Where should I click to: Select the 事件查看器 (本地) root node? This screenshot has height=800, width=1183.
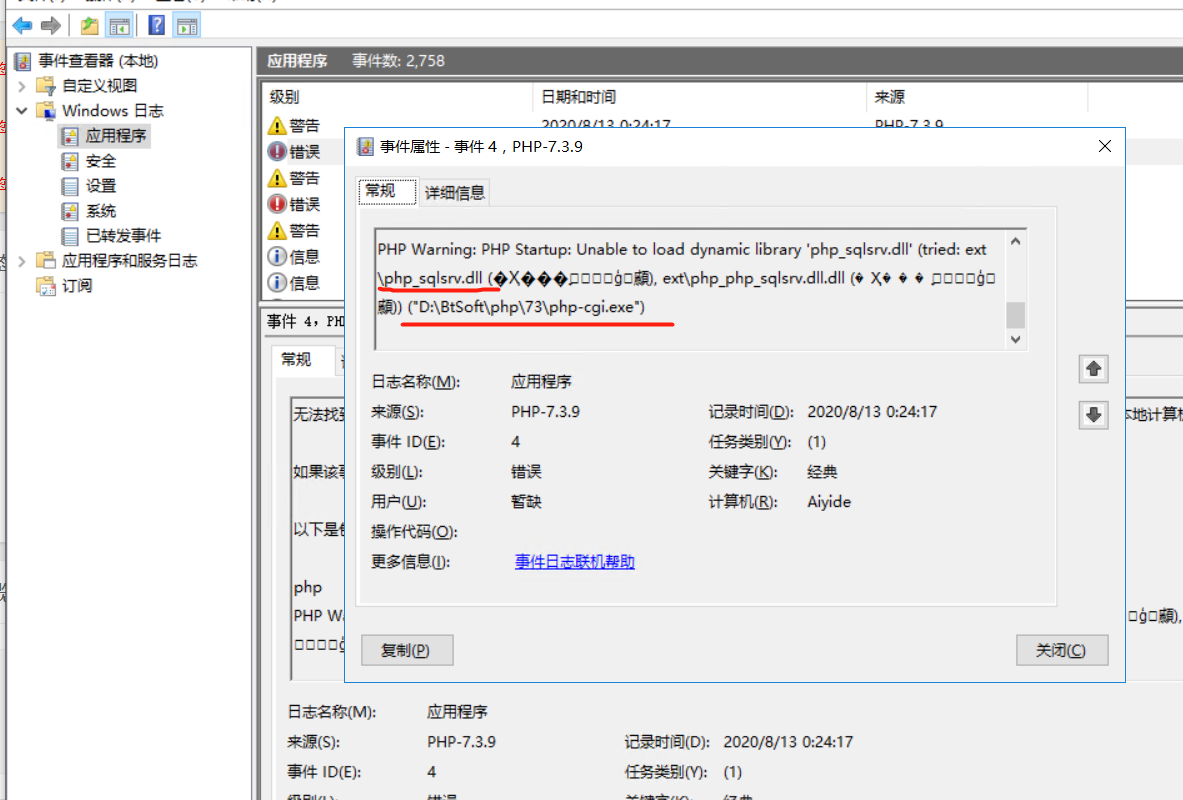98,60
